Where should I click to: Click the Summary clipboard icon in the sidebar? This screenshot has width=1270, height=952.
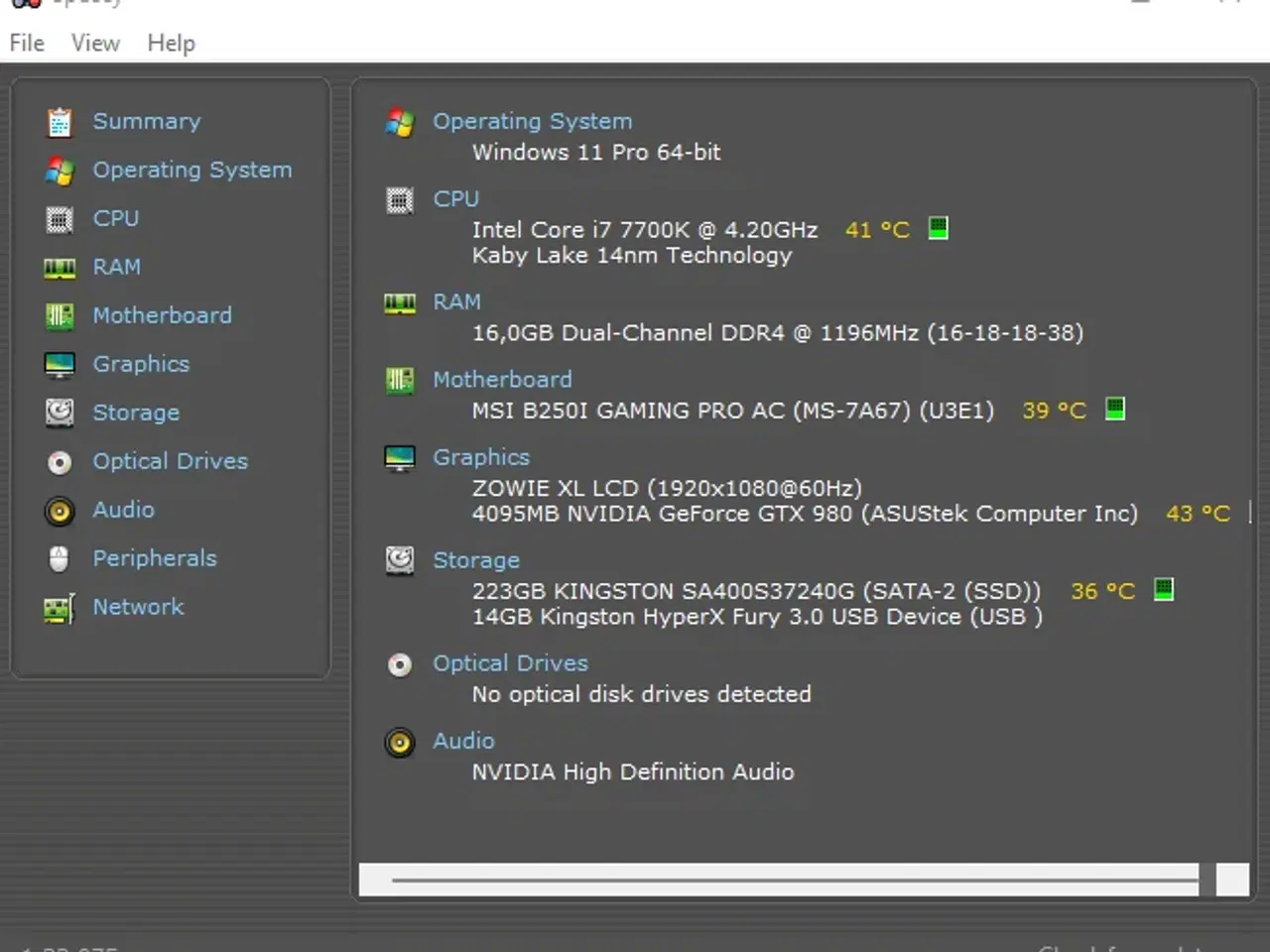[x=60, y=121]
